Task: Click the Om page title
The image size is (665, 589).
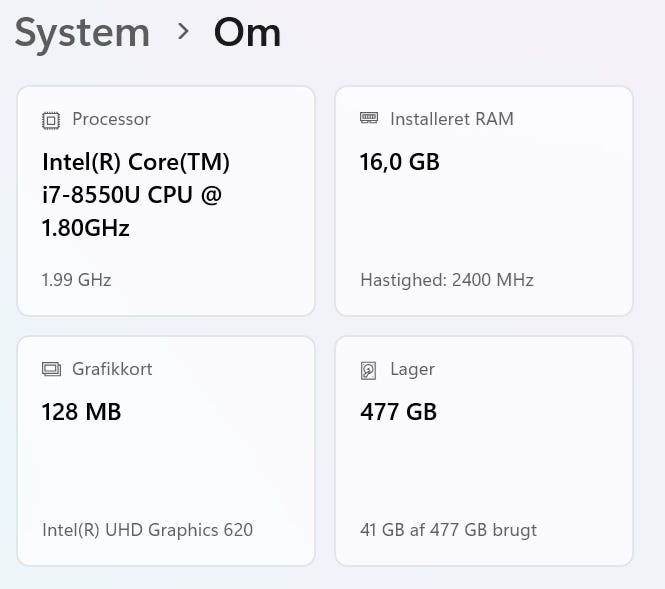Action: pos(247,33)
